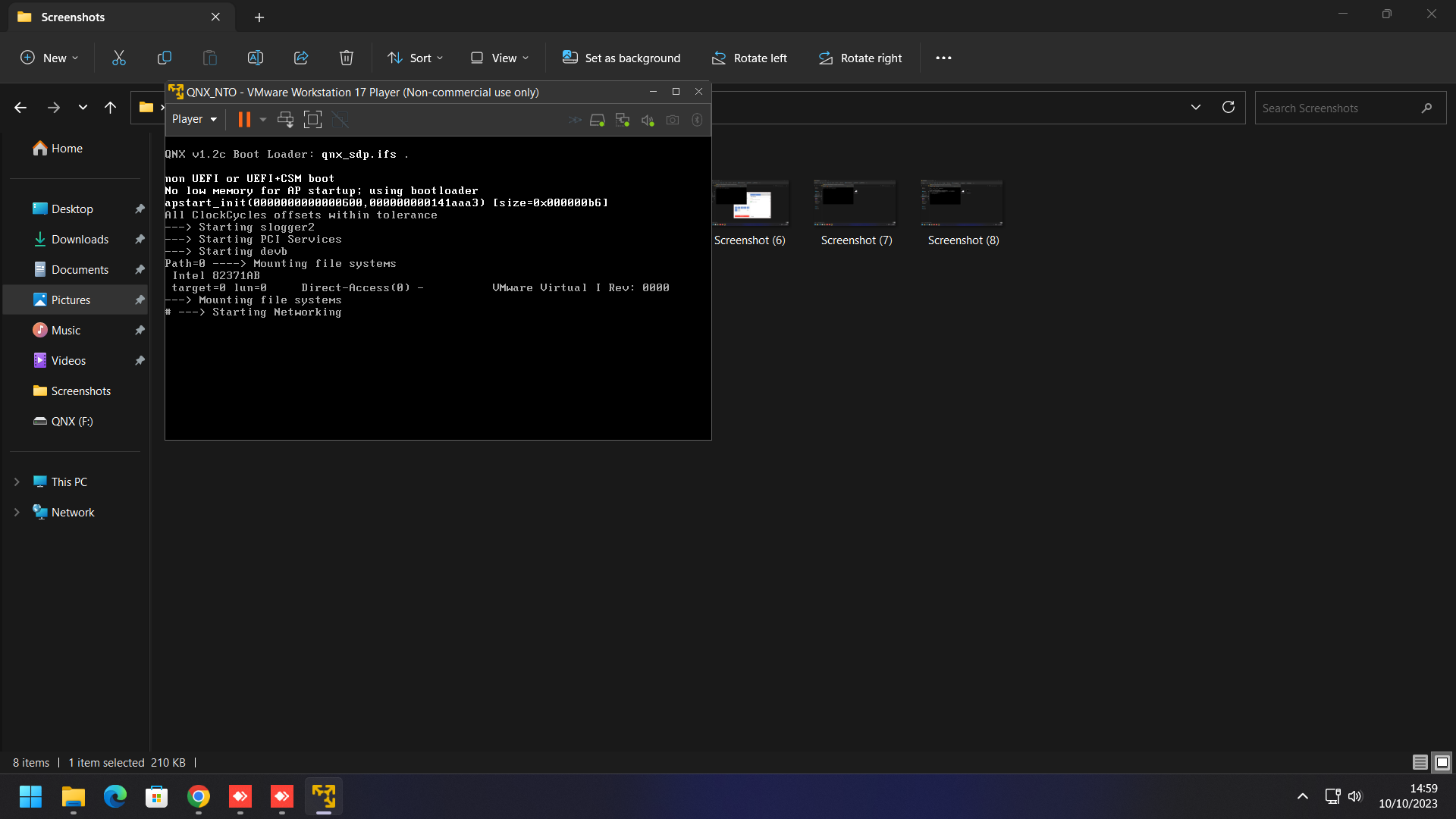Pause the VMware virtual machine
Viewport: 1456px width, 819px height.
243,120
